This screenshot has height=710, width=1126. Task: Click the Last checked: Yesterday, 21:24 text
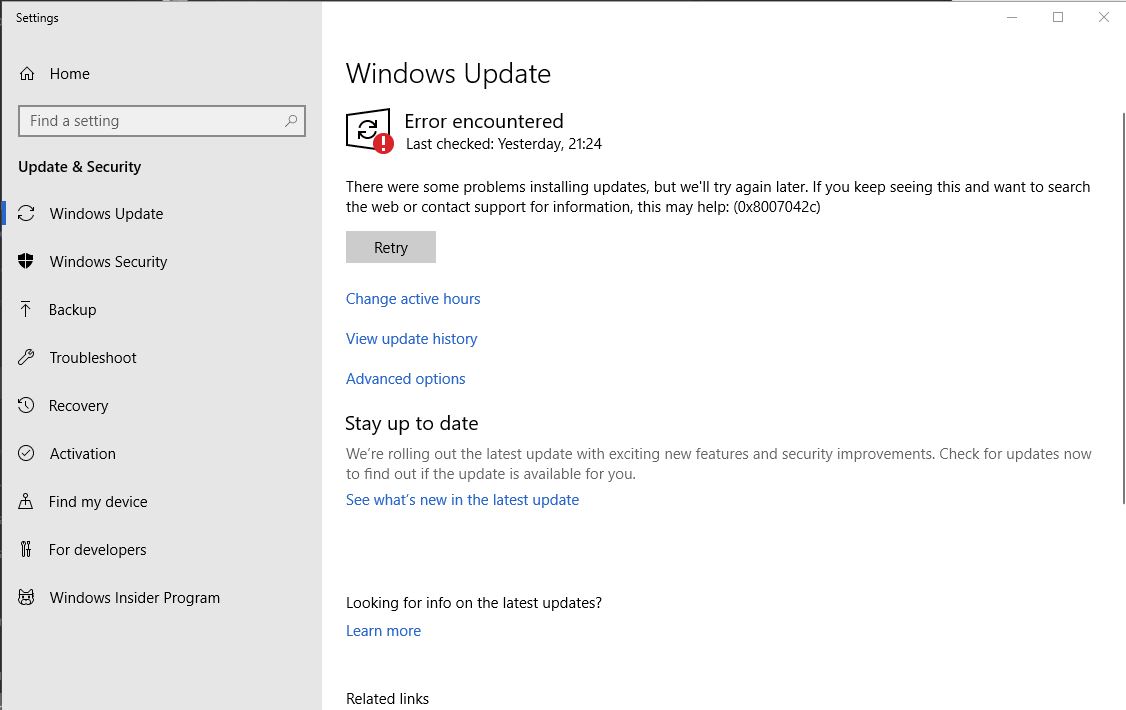pos(503,144)
